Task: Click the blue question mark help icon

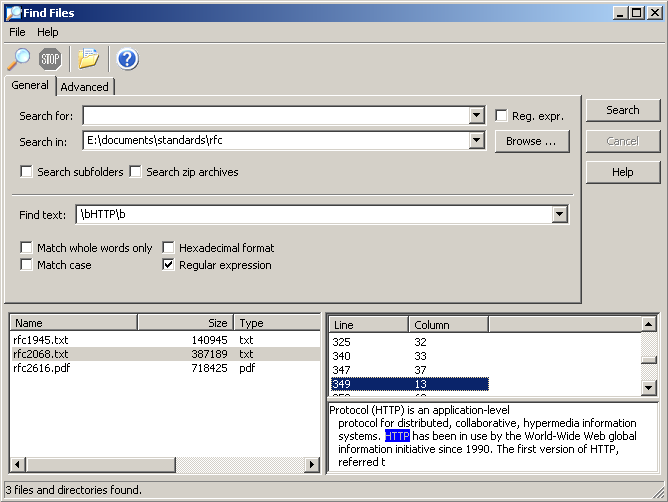Action: click(x=127, y=59)
